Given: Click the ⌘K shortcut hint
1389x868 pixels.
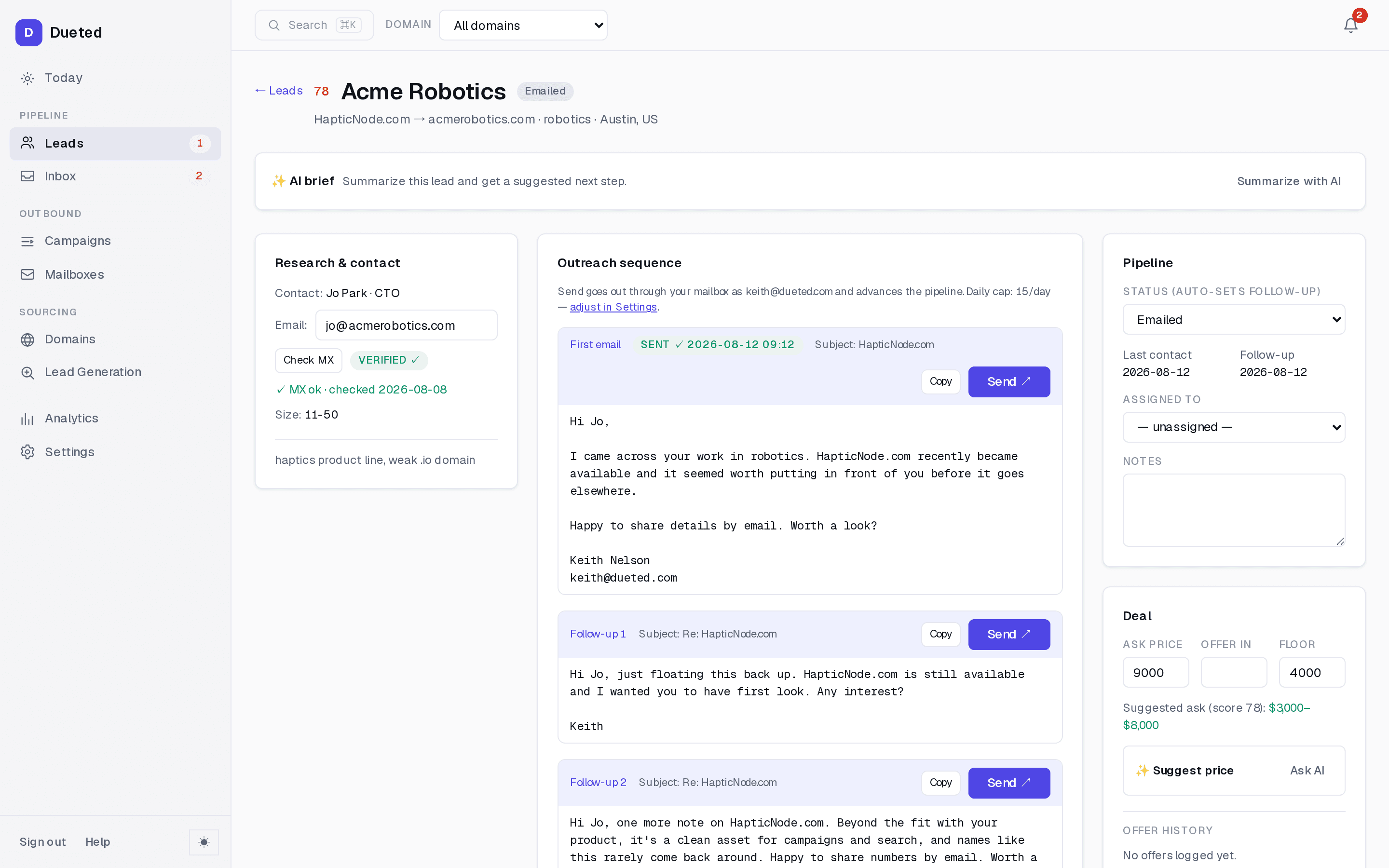Looking at the screenshot, I should tap(348, 25).
